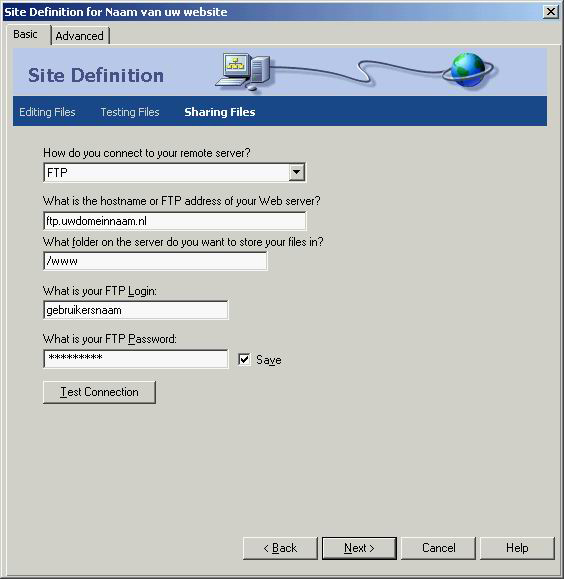
Task: Select the Sharing Files step
Action: 220,112
